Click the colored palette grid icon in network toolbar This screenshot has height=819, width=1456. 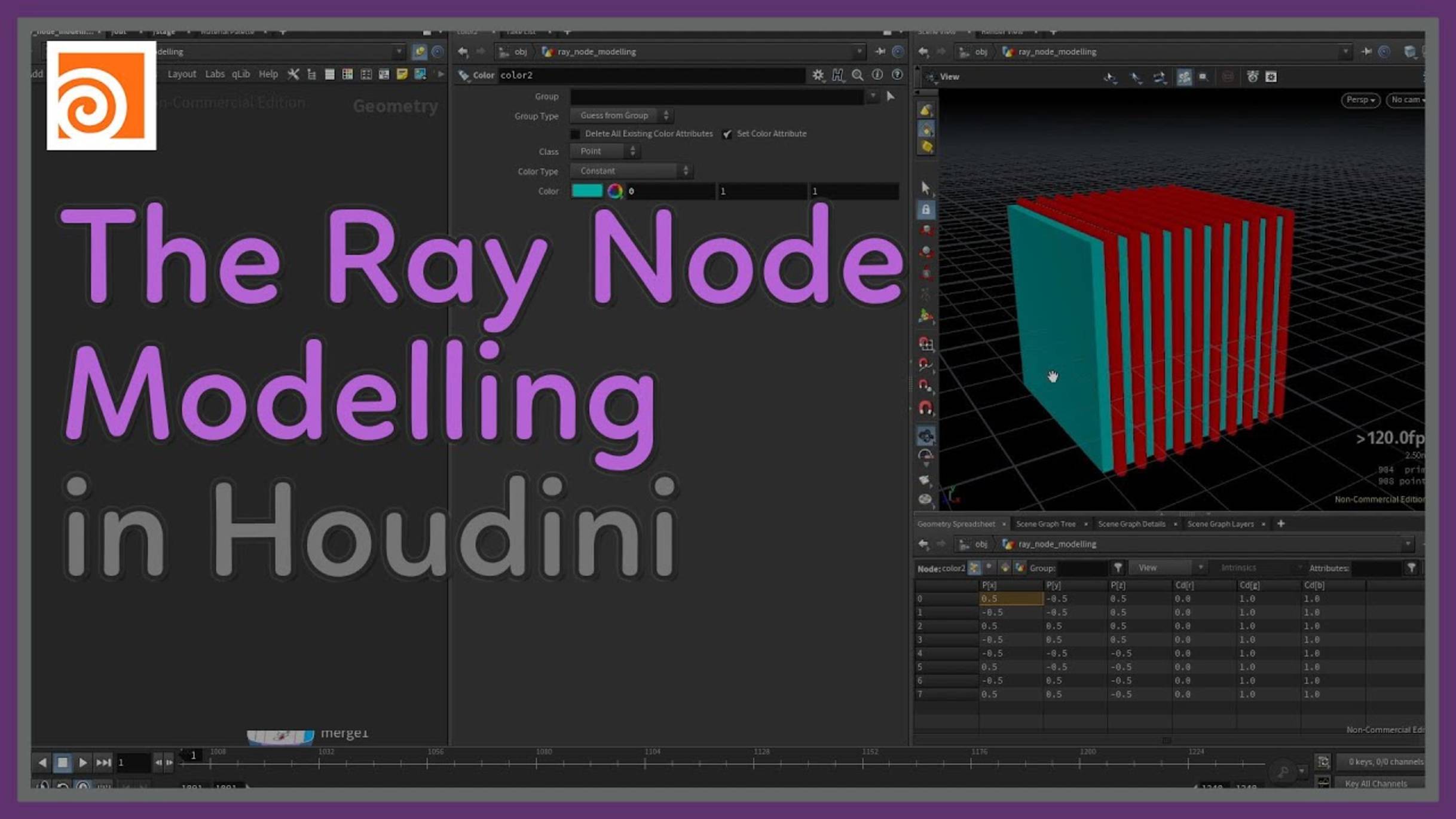click(347, 74)
